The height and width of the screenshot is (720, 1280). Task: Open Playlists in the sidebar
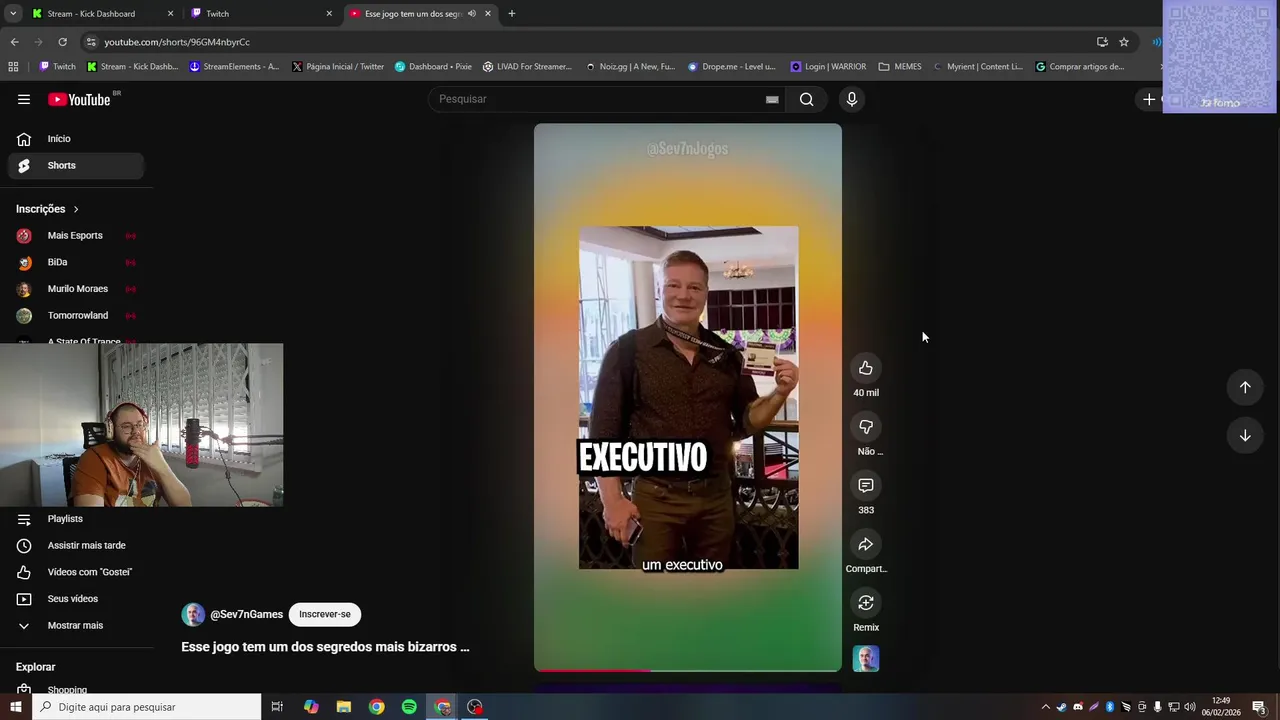point(75,519)
